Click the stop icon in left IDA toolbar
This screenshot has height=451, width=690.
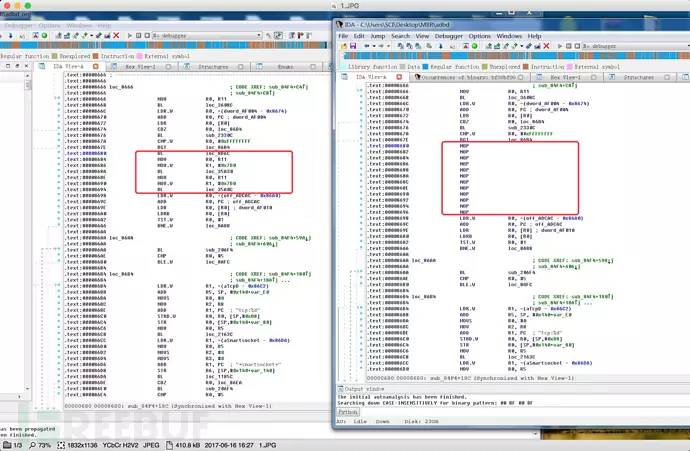point(147,35)
